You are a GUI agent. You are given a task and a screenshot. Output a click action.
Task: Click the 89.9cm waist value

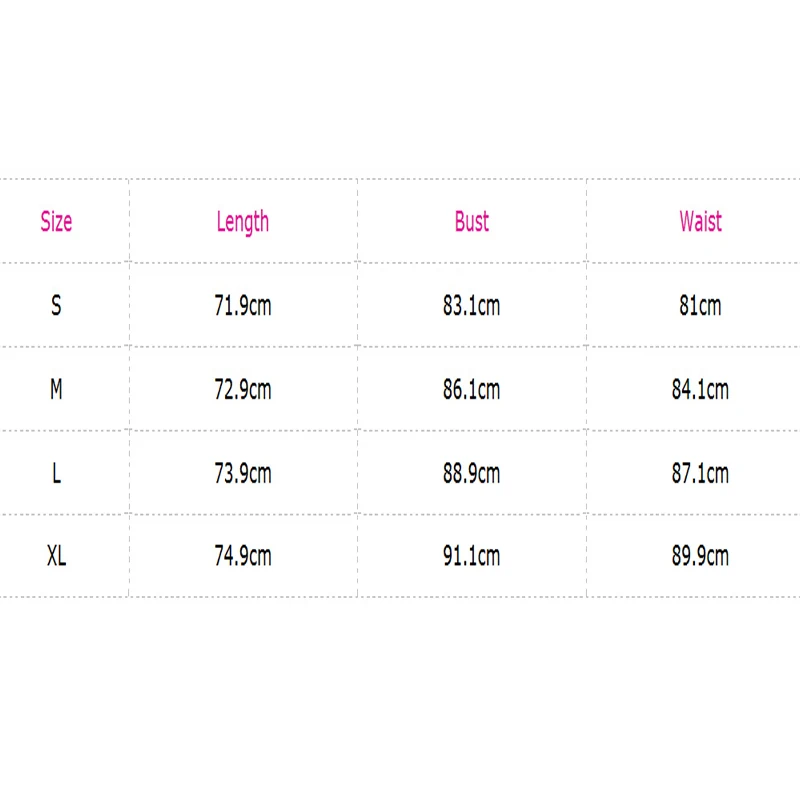(x=700, y=556)
